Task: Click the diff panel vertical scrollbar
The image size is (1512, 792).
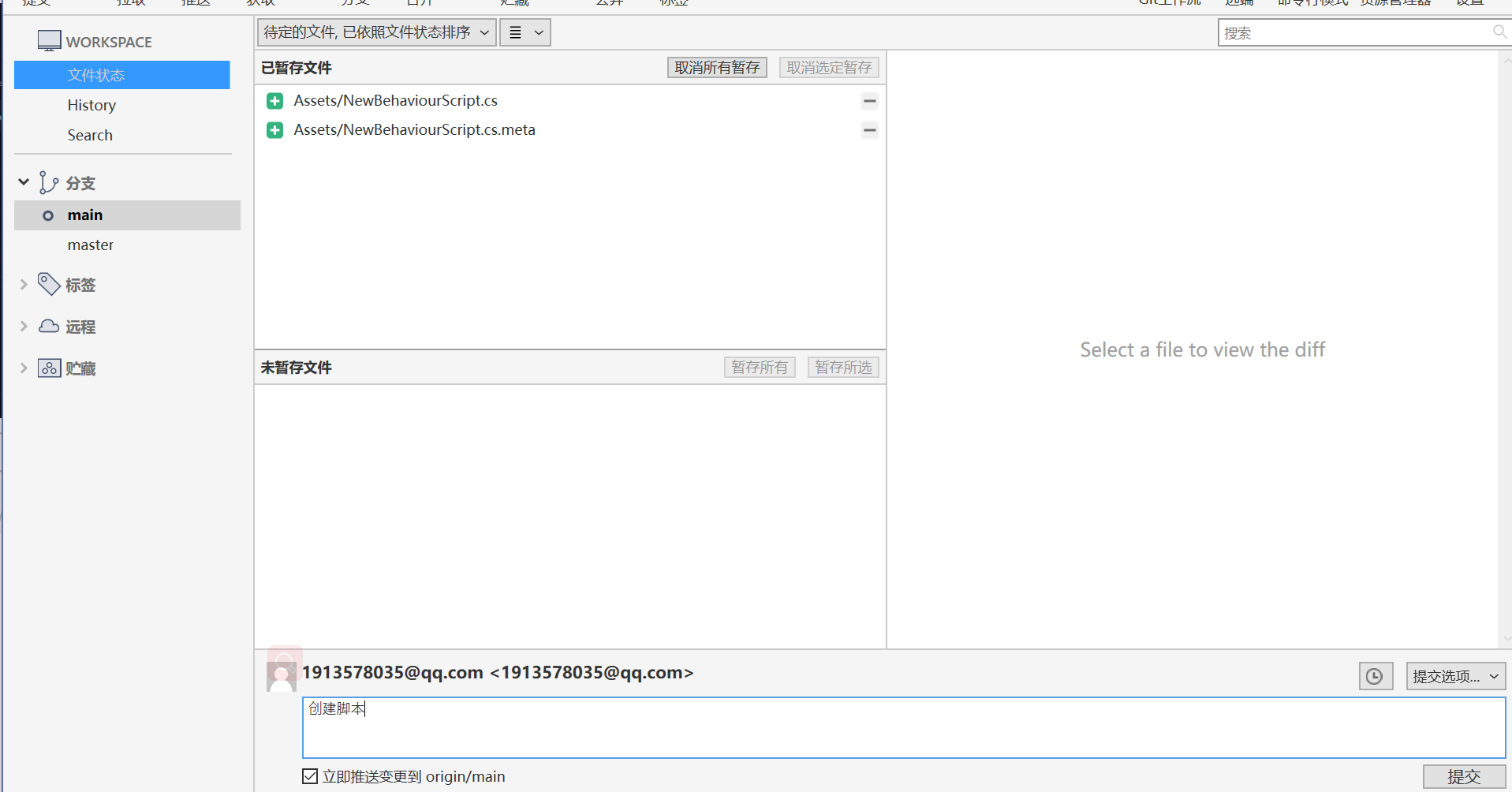Action: (1505, 349)
